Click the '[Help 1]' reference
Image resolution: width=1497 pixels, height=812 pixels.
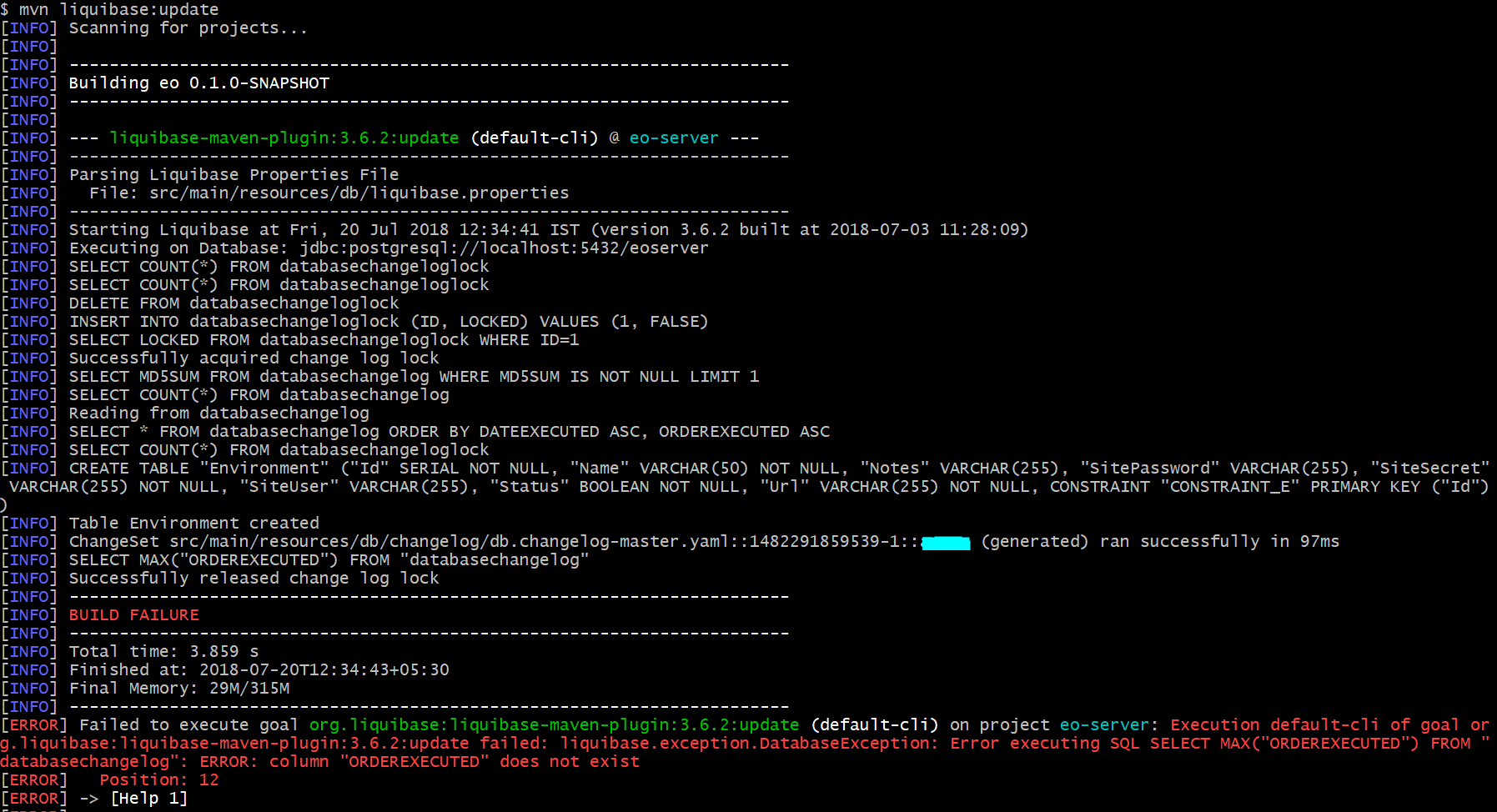[149, 799]
